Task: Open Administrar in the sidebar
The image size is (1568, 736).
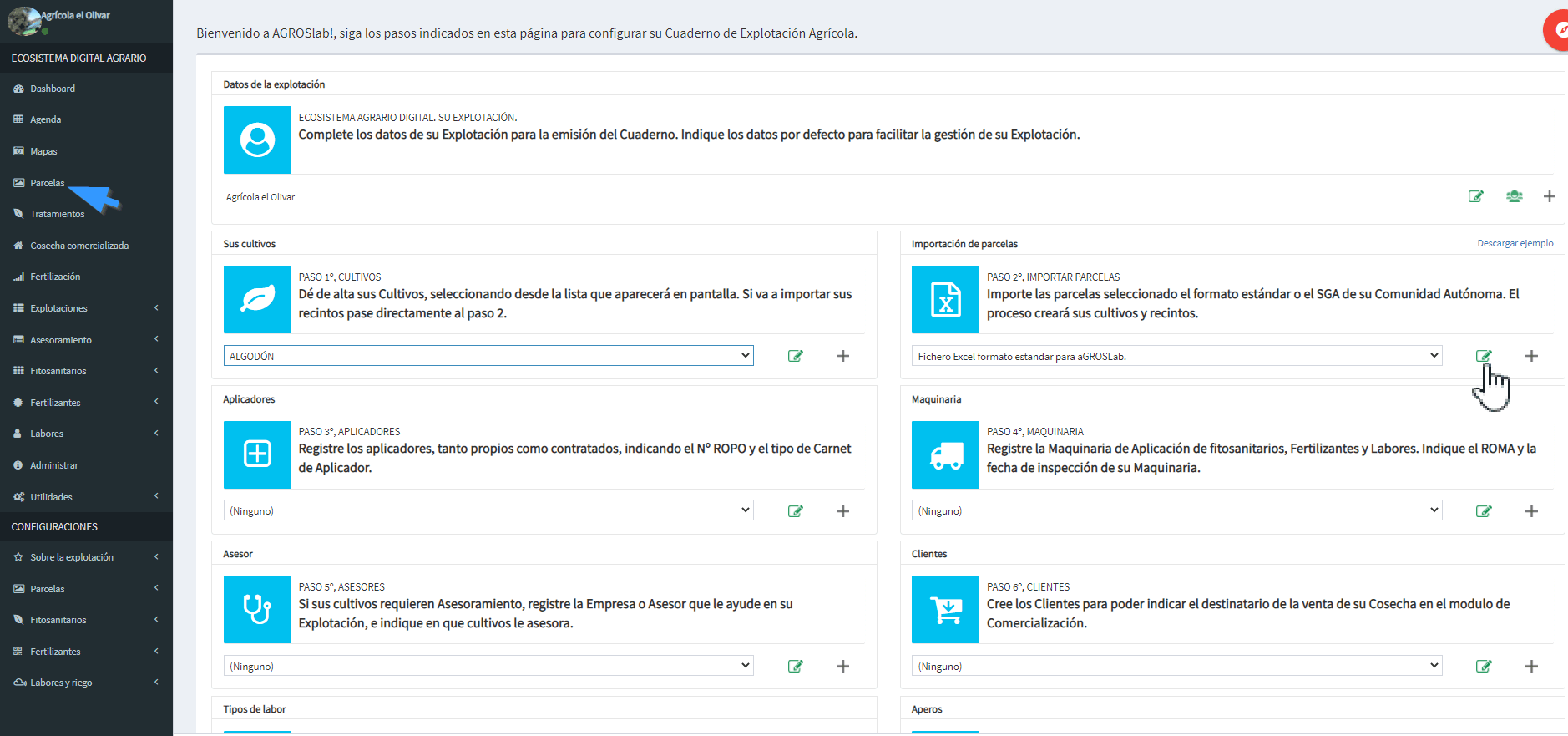Action: click(x=53, y=465)
